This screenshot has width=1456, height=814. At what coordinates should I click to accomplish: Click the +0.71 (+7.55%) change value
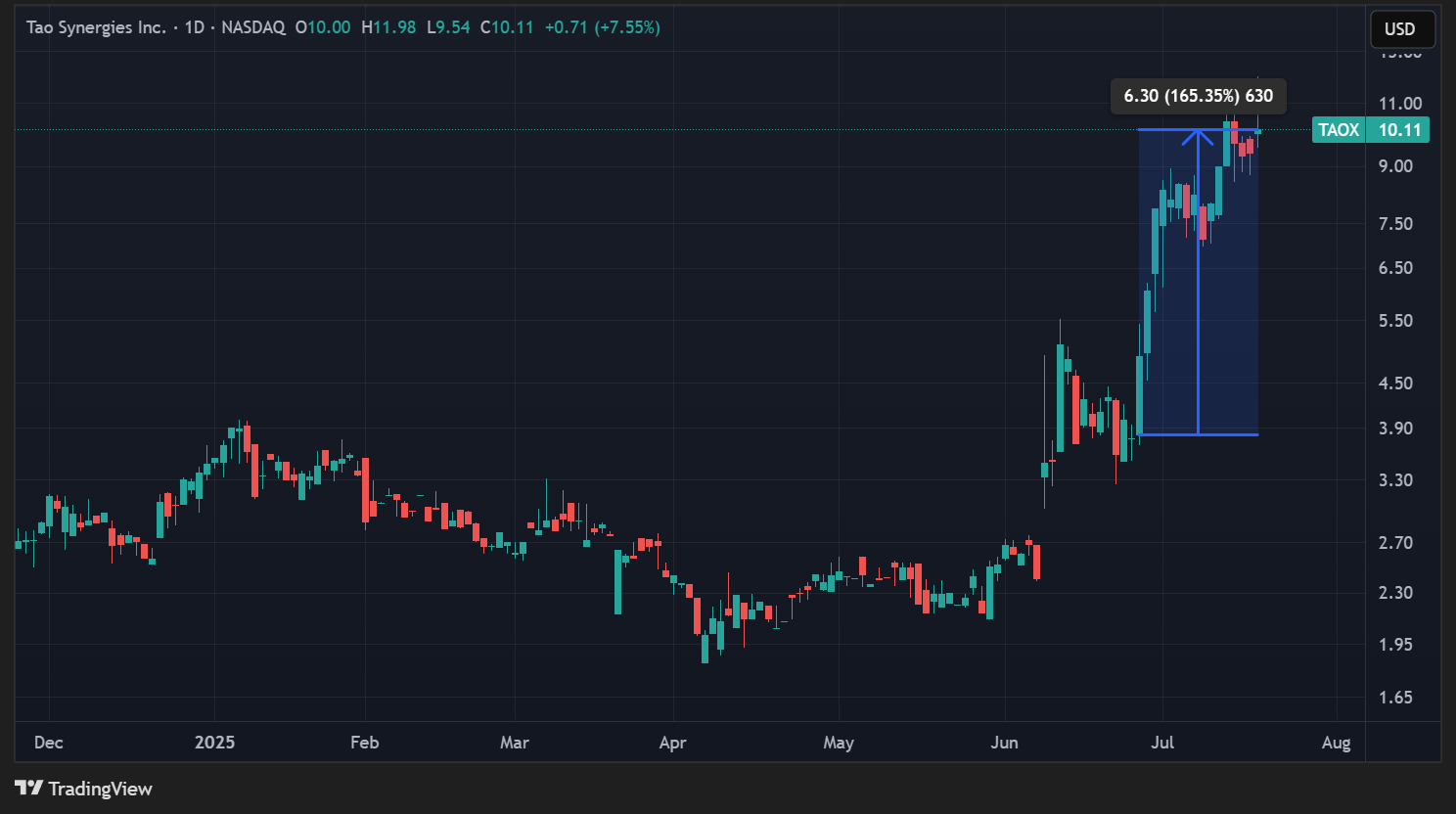[x=602, y=27]
